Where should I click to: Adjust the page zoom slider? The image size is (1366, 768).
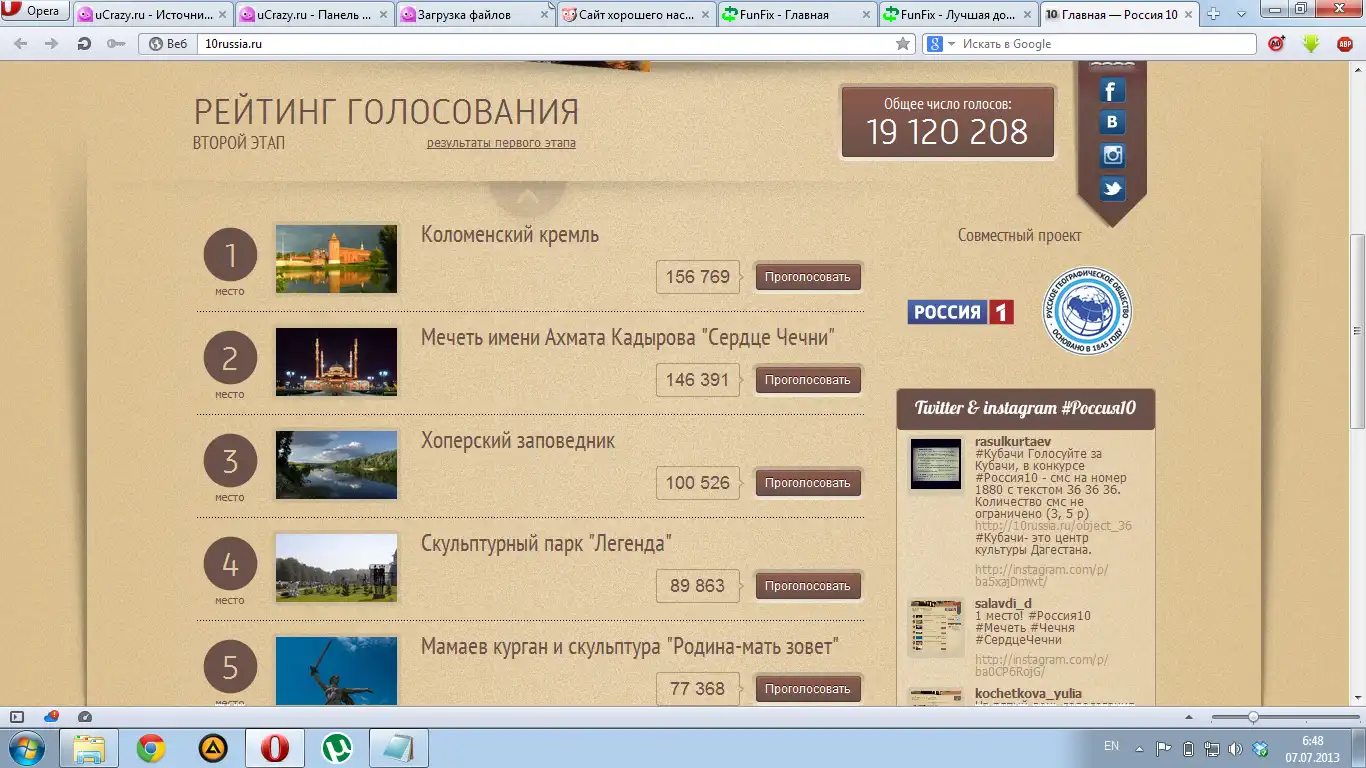1252,717
